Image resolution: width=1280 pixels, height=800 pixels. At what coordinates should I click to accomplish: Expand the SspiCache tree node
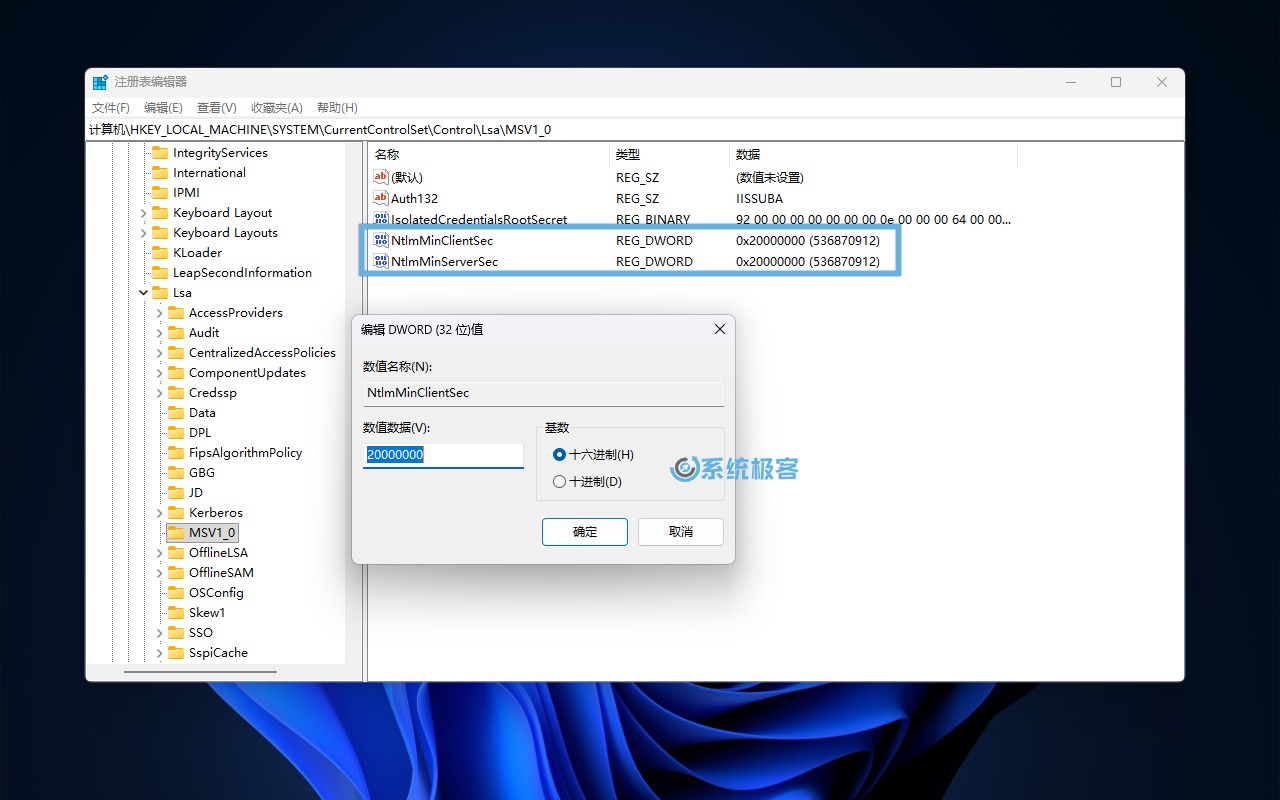point(159,653)
